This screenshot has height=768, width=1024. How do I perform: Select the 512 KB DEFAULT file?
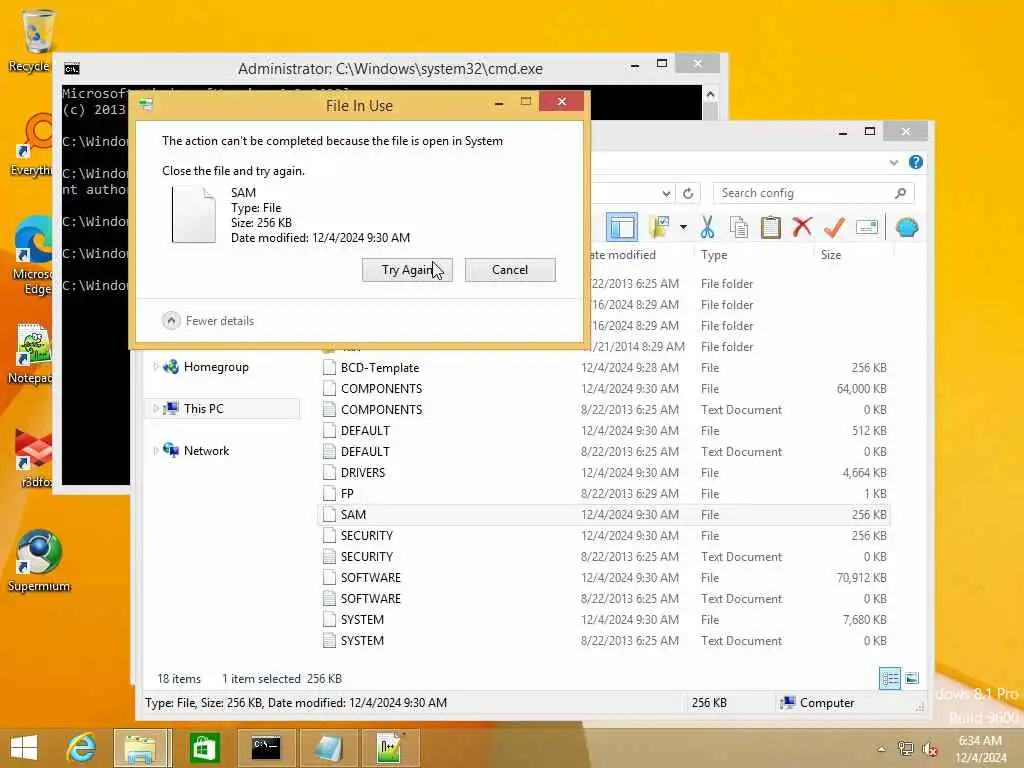[x=605, y=430]
